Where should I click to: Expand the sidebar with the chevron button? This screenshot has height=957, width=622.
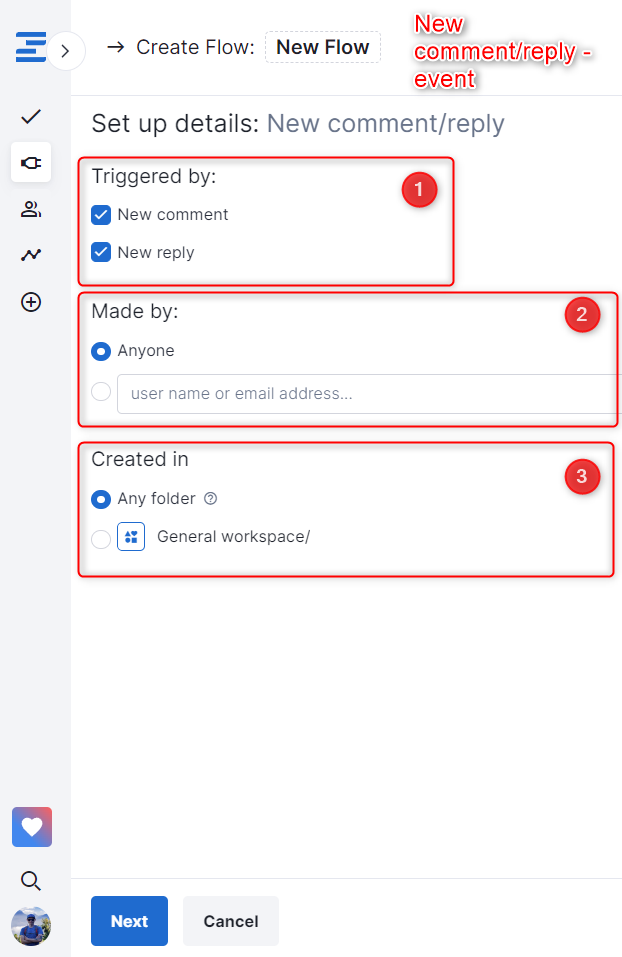pos(65,51)
